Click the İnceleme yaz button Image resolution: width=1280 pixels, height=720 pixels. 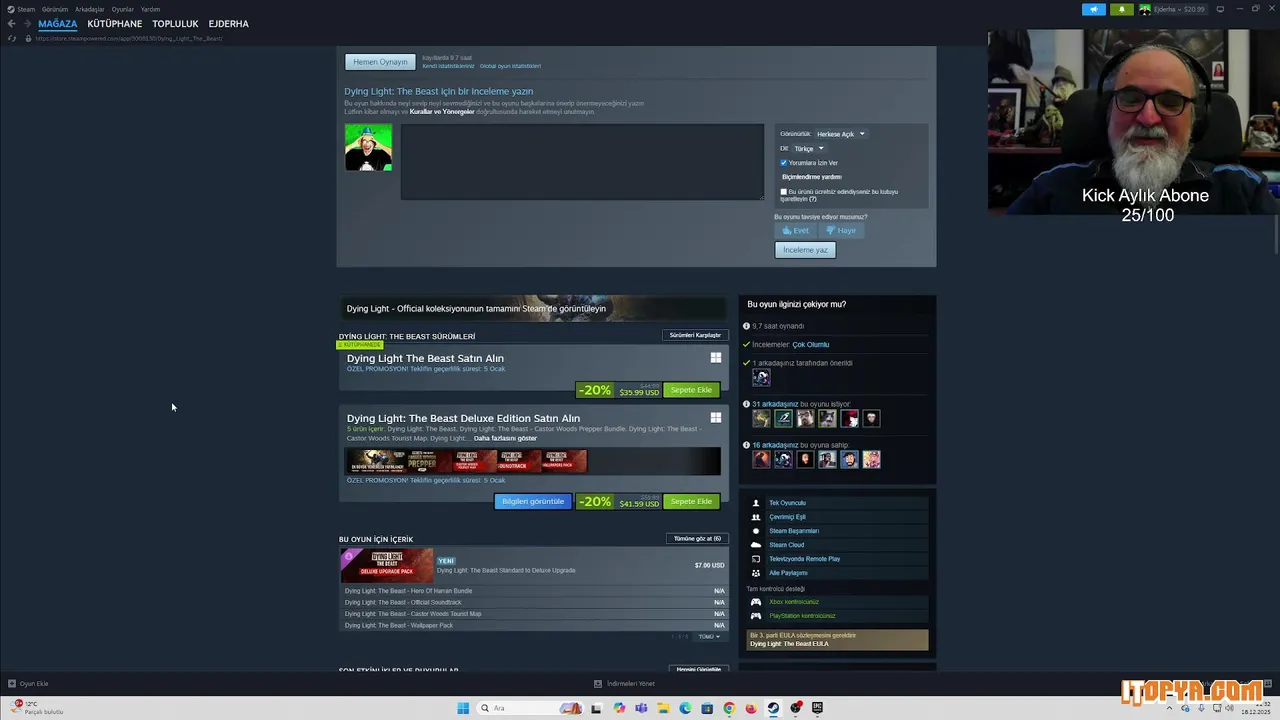[805, 250]
